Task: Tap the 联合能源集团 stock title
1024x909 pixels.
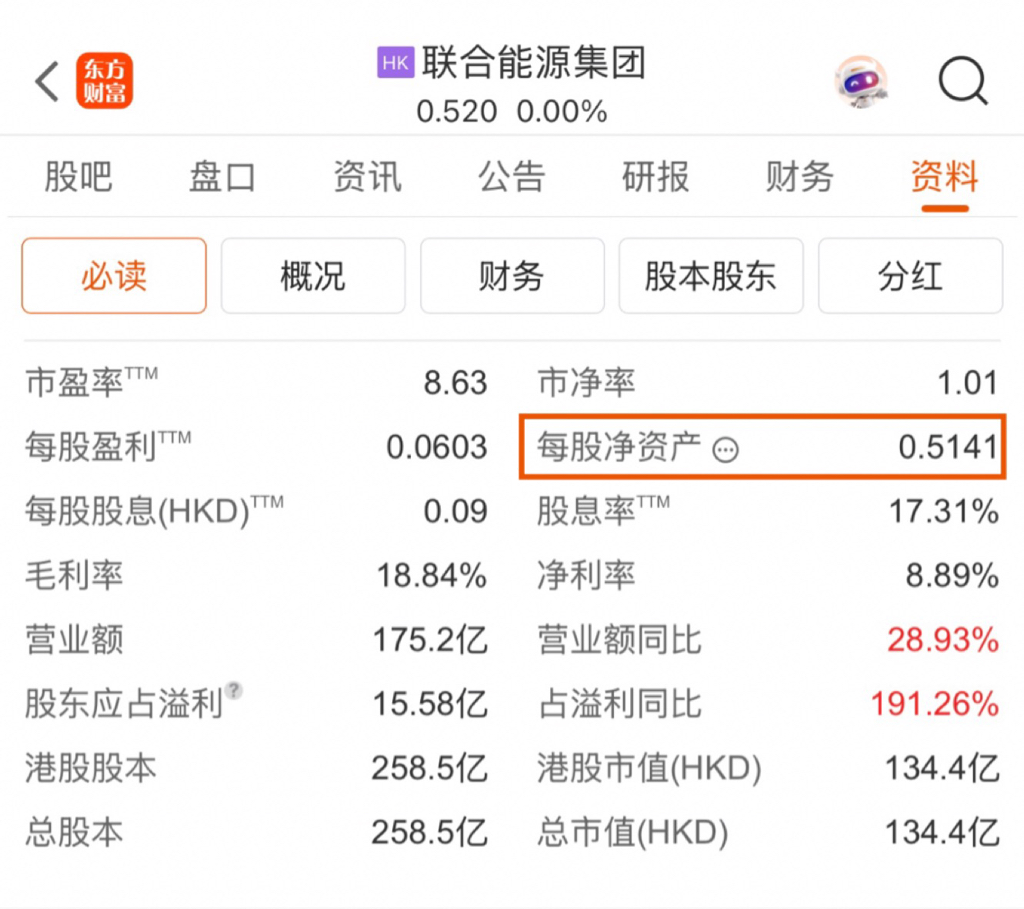Action: click(x=534, y=63)
